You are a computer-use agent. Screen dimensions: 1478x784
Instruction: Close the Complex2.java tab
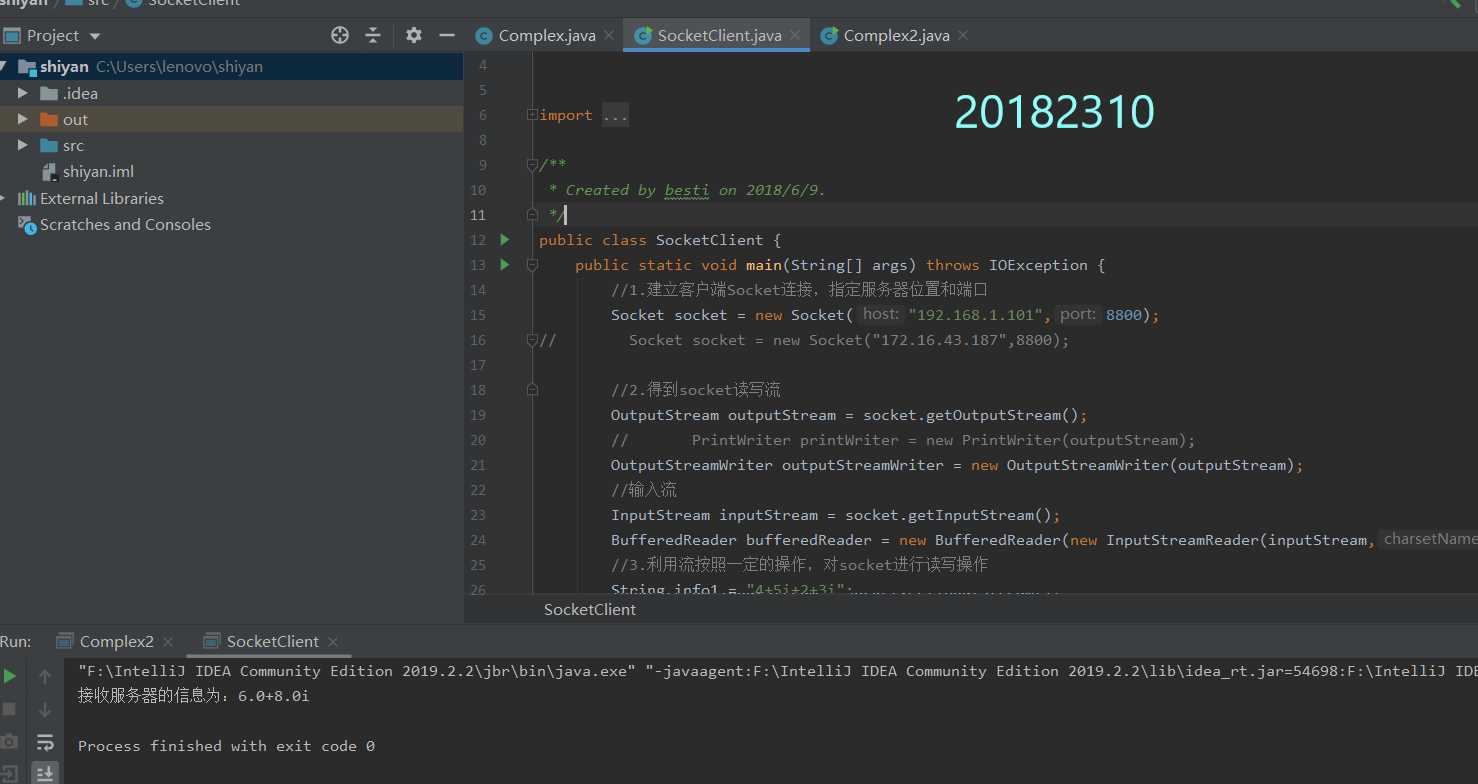(x=962, y=35)
